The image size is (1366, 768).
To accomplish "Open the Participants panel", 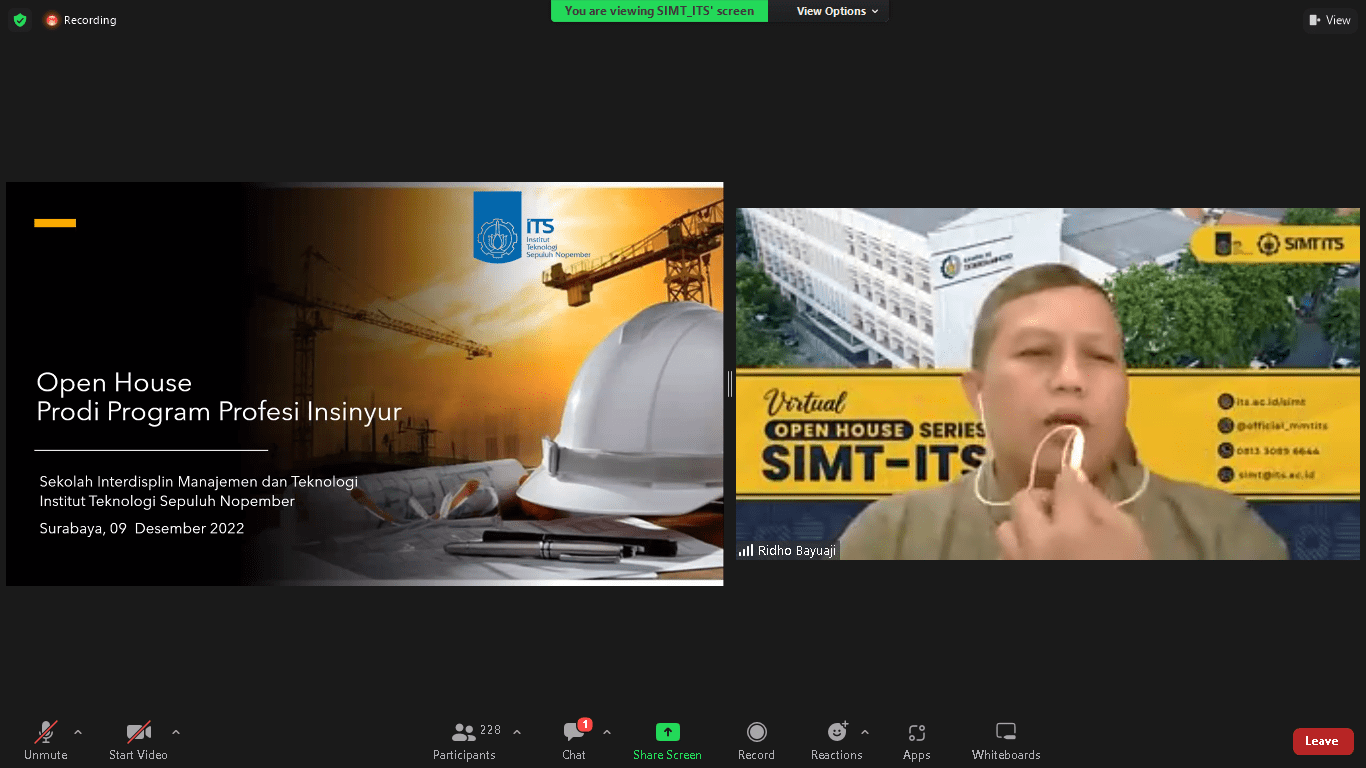I will tap(465, 740).
